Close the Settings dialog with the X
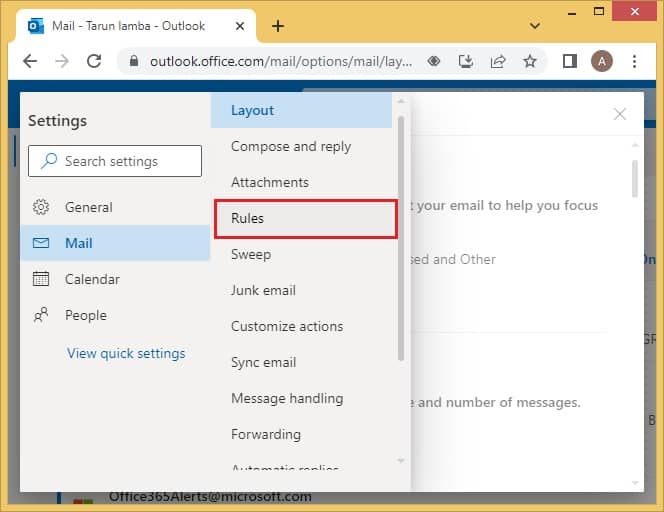 [620, 114]
